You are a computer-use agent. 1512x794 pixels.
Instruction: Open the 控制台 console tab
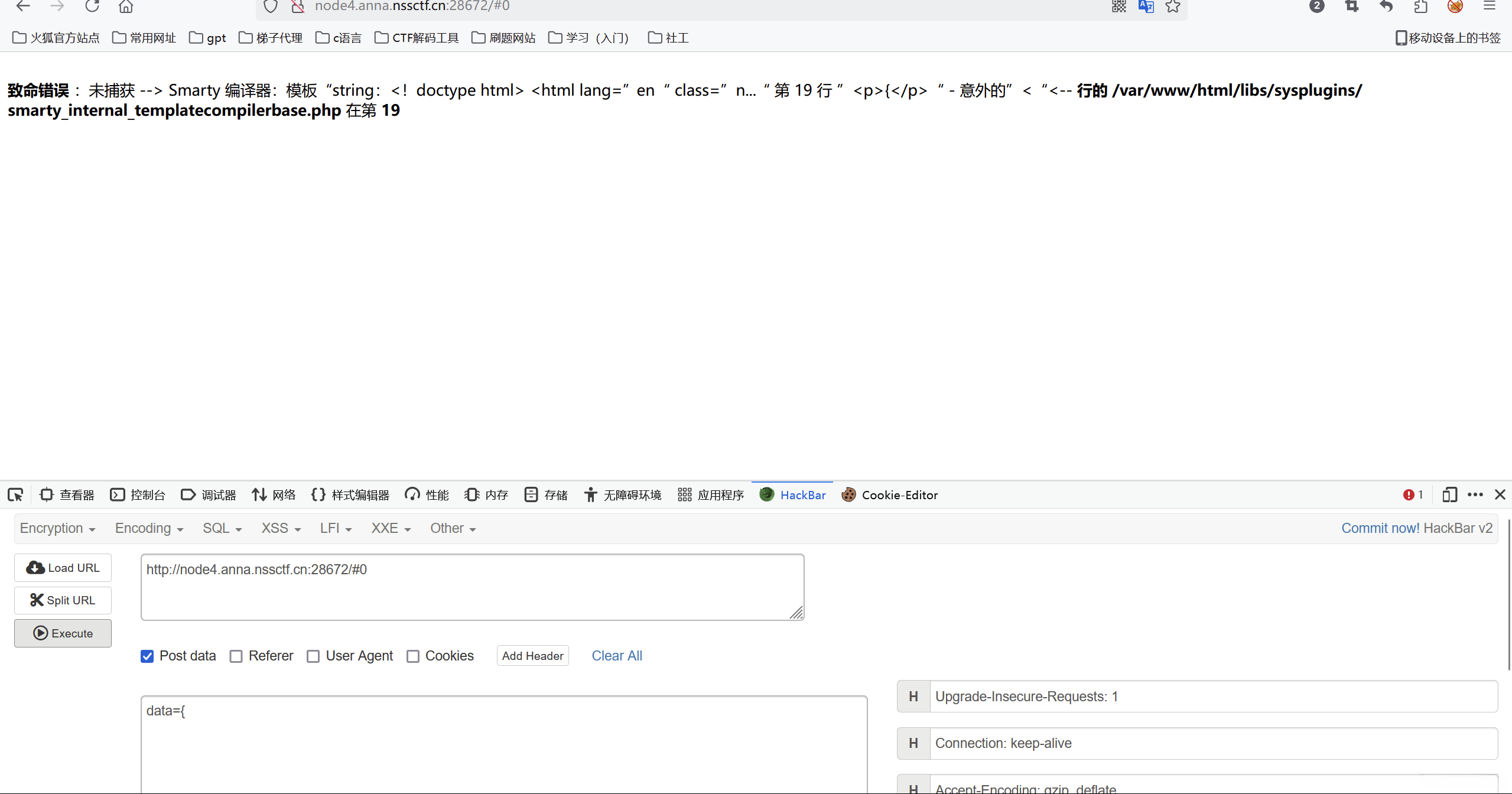pos(138,495)
